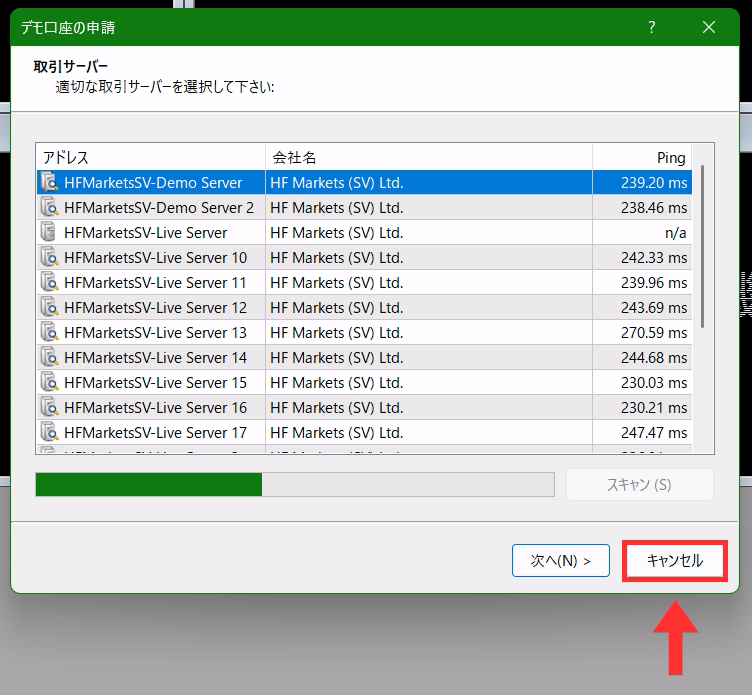Click the 239.20 ms ping value
This screenshot has width=752, height=695.
tap(654, 183)
